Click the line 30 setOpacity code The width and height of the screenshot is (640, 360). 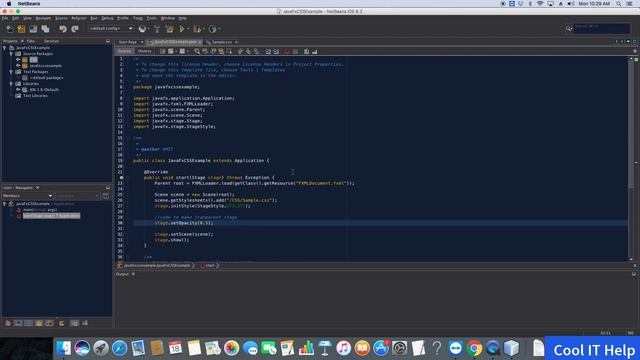coord(184,223)
